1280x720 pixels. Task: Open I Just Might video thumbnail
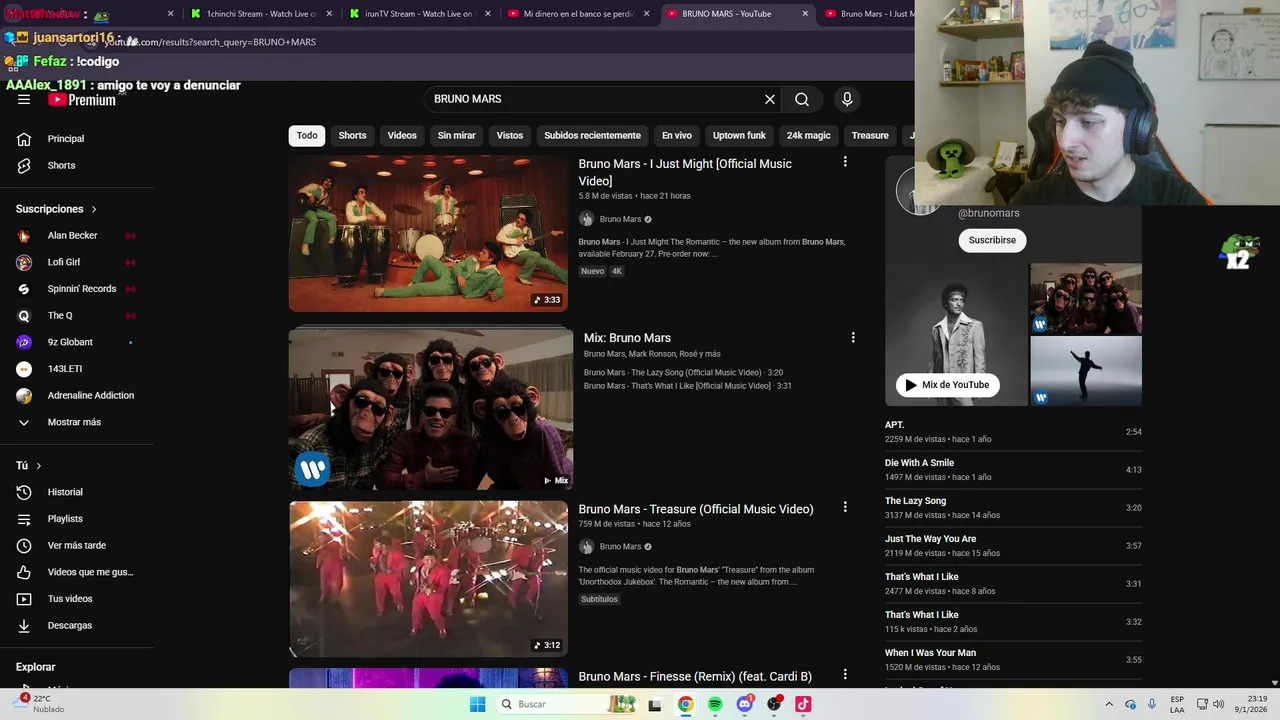(x=428, y=233)
